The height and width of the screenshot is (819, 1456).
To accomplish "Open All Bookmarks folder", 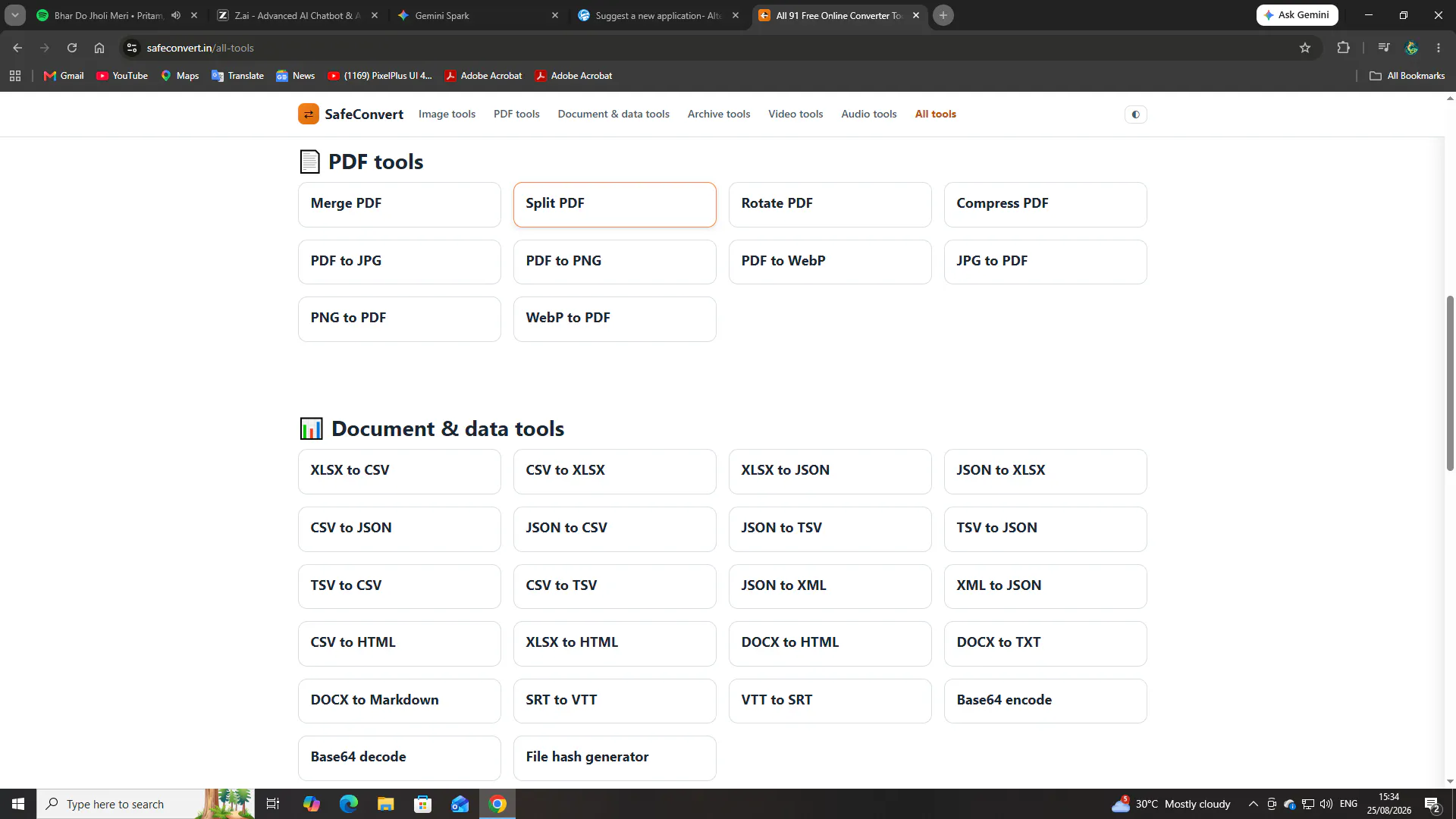I will tap(1407, 76).
